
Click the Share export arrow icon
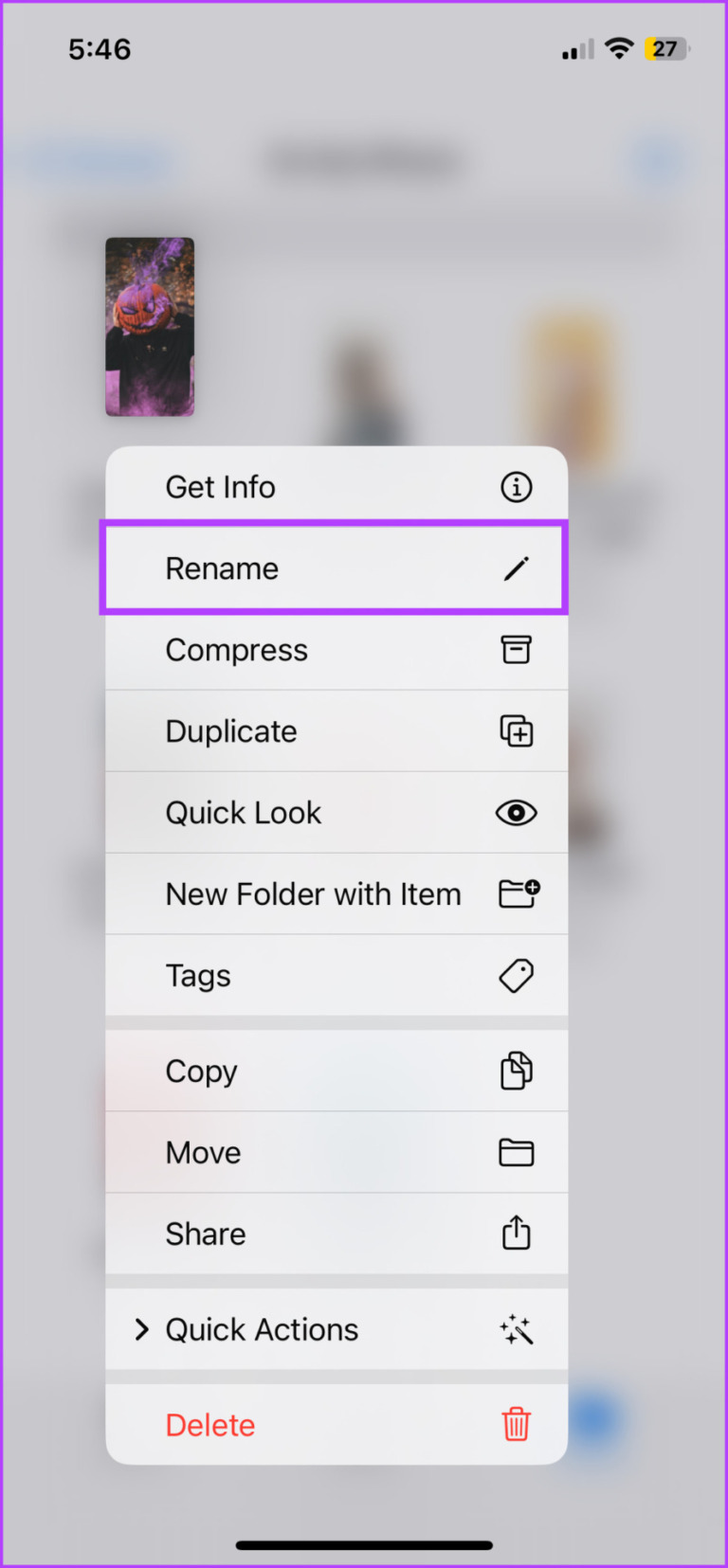point(516,1233)
